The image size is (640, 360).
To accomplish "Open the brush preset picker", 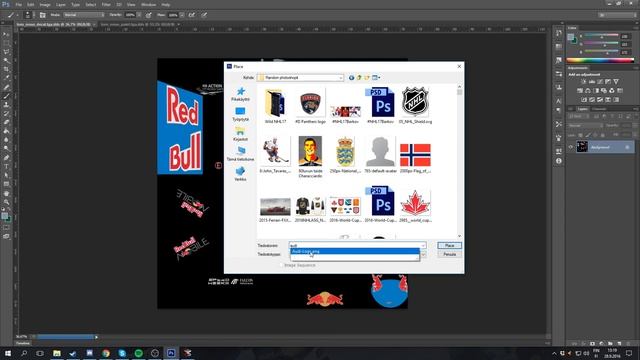I will 28,15.
